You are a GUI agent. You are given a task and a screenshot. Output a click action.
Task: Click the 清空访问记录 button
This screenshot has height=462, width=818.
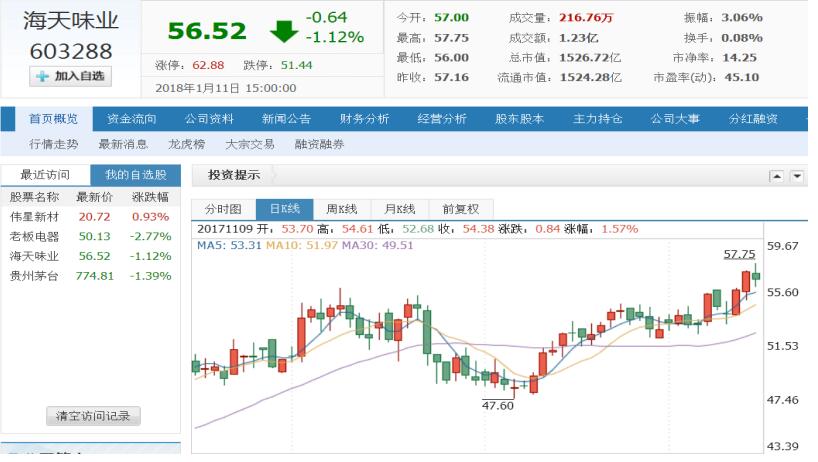(93, 416)
